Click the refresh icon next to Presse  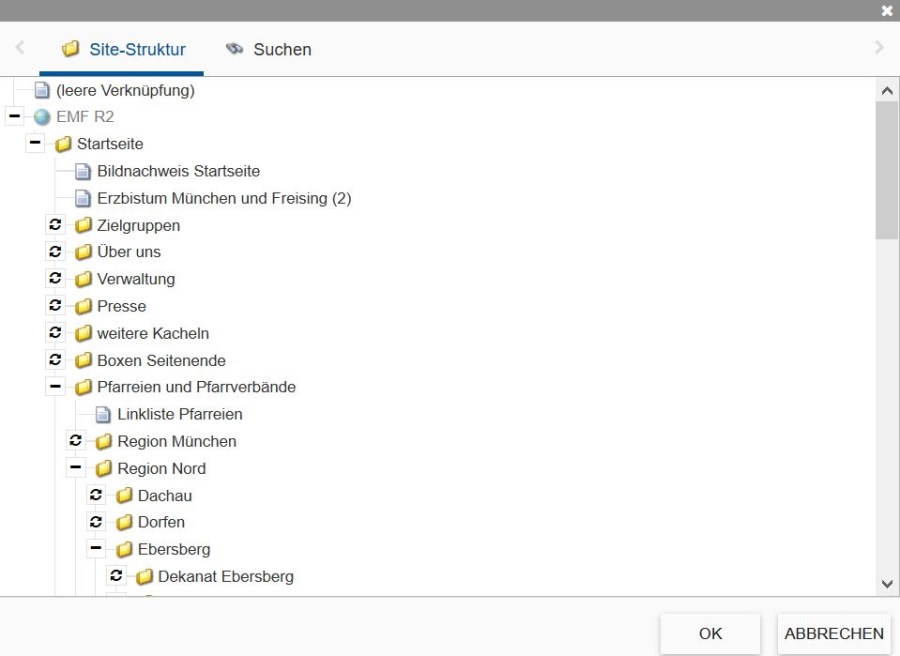pyautogui.click(x=56, y=306)
